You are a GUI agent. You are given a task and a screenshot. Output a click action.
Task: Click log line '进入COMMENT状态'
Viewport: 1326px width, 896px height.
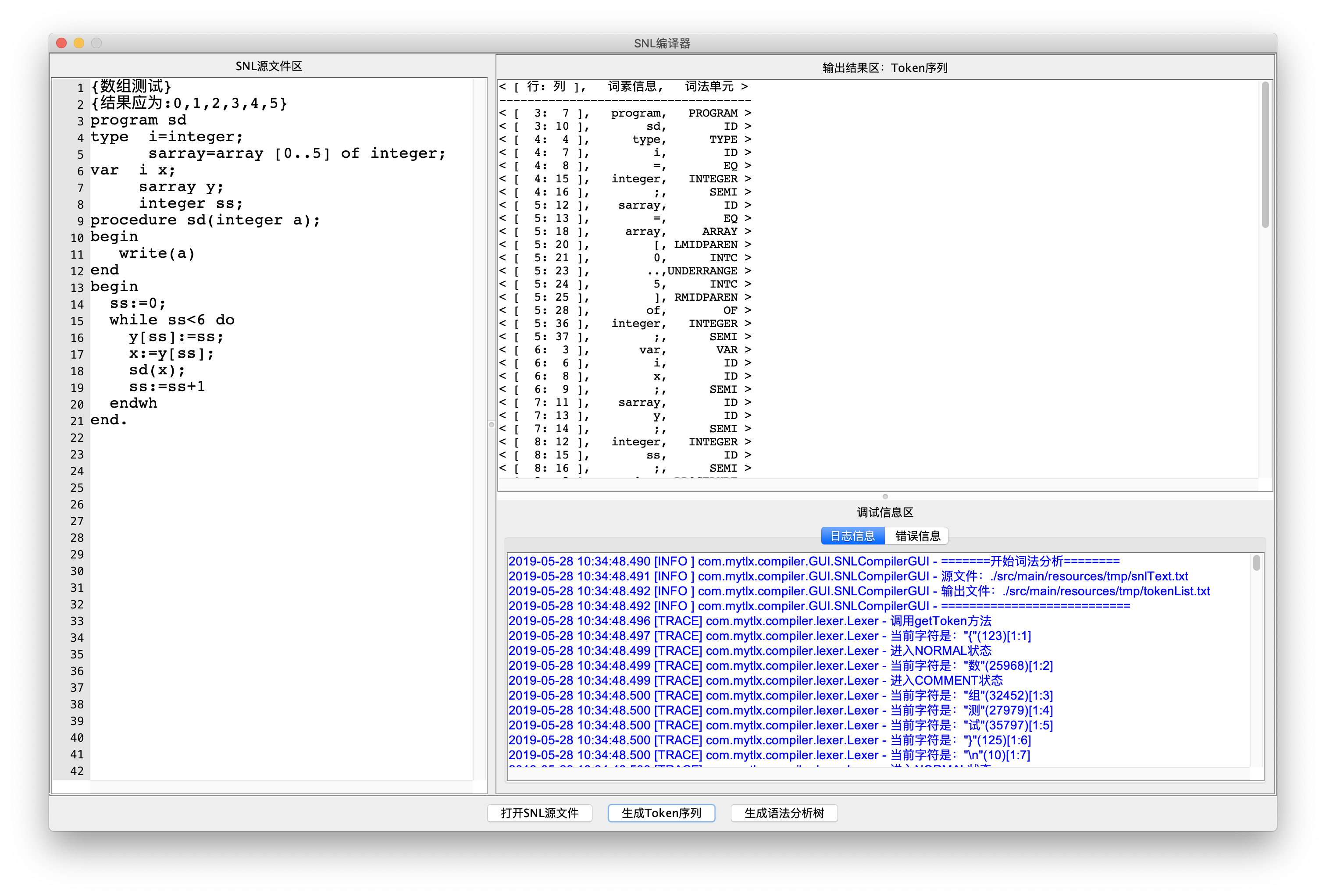pos(756,680)
